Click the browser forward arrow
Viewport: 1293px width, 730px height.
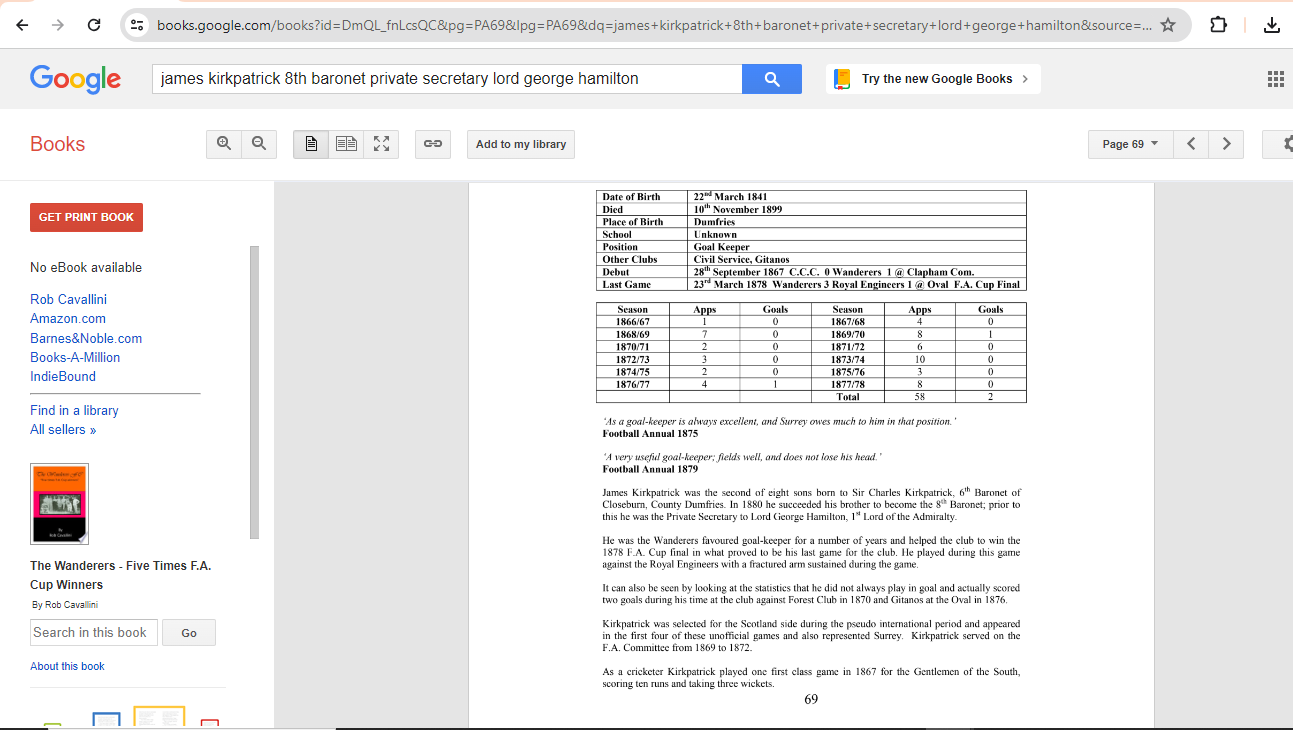click(58, 25)
